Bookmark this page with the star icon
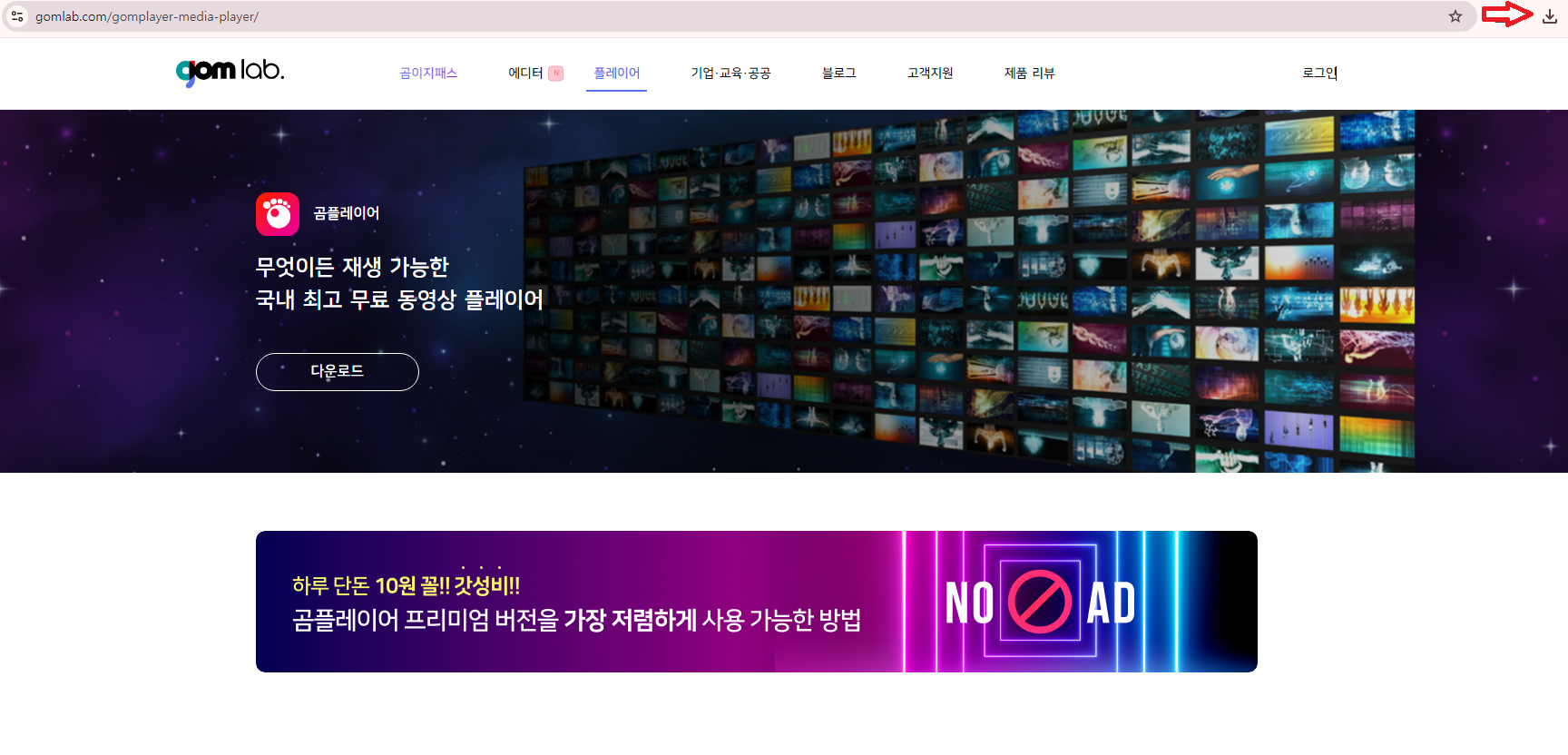The image size is (1568, 755). coord(1455,16)
